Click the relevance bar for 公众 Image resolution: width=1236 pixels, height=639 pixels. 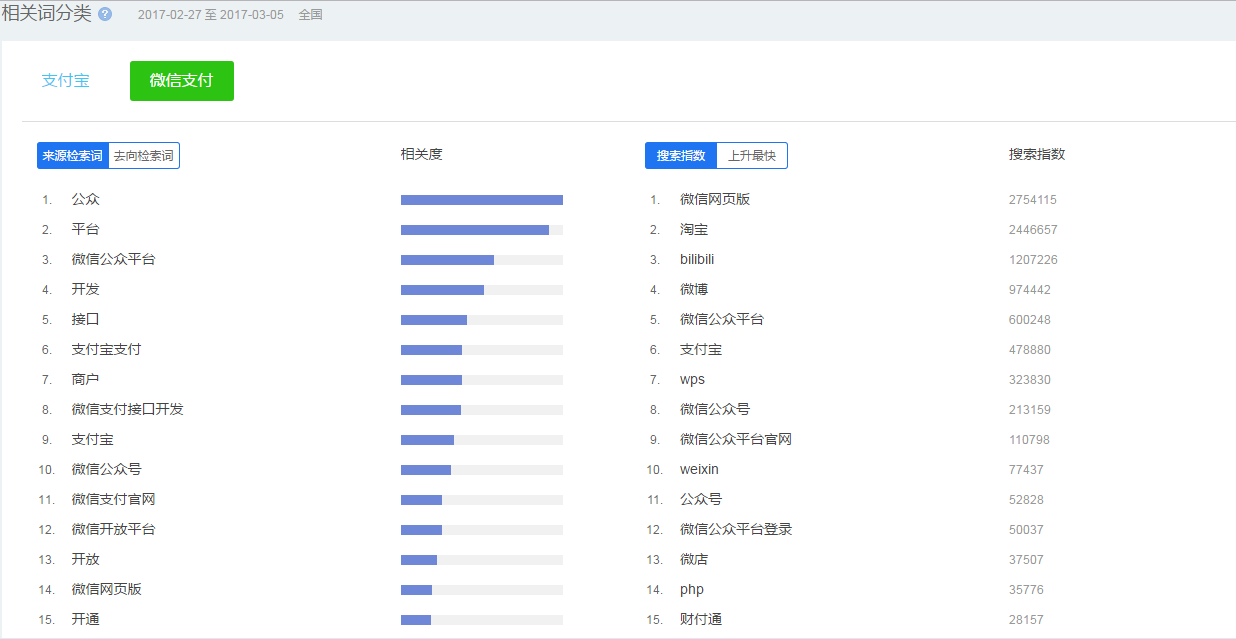pos(482,200)
